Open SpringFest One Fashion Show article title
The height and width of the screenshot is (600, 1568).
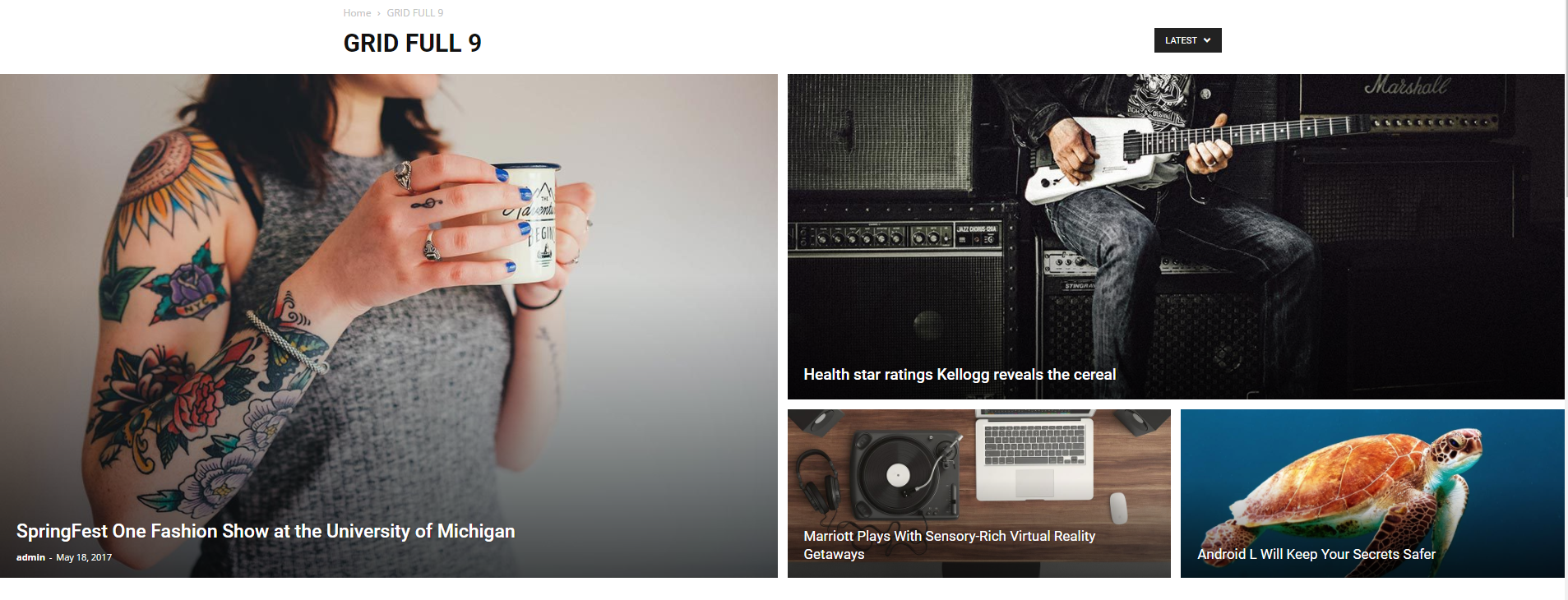point(266,531)
